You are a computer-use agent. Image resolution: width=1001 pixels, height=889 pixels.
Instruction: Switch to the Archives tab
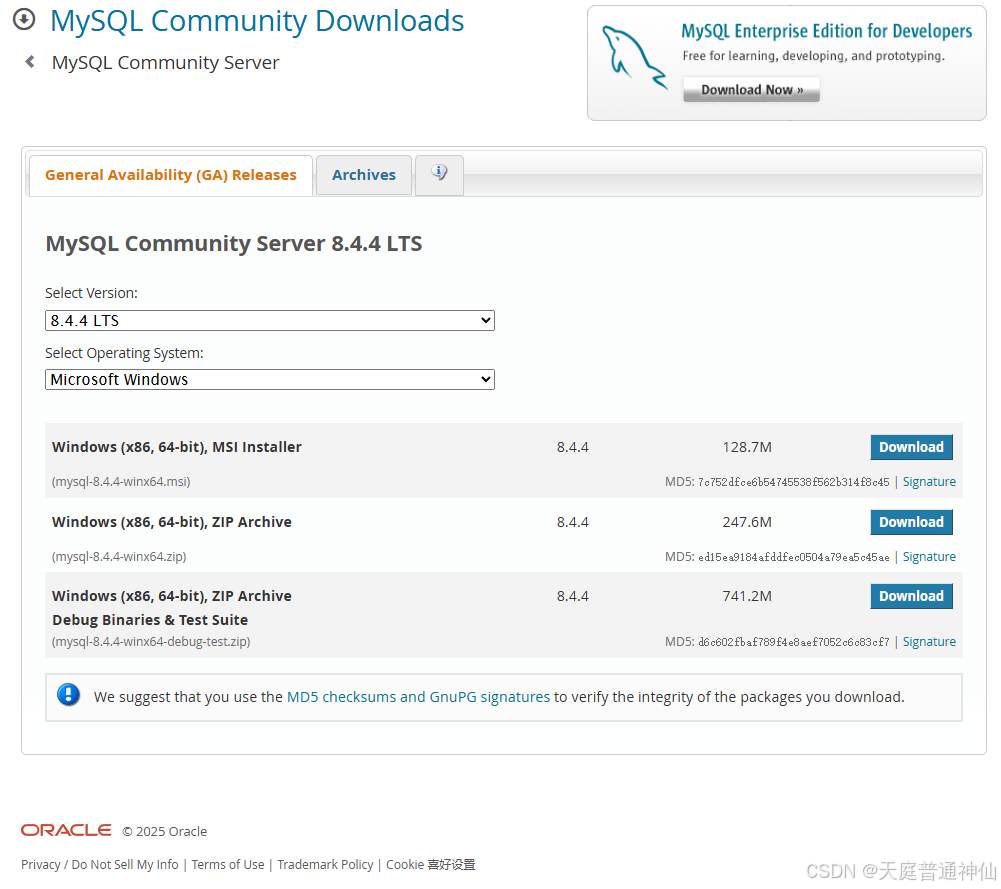363,174
